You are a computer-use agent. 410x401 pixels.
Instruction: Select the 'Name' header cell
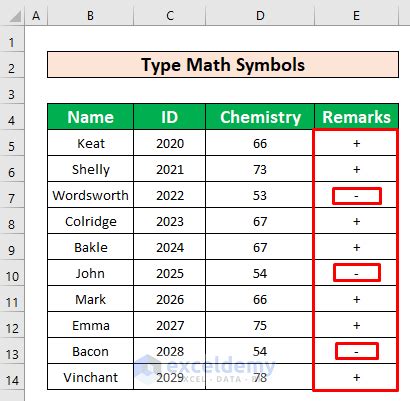tap(90, 117)
